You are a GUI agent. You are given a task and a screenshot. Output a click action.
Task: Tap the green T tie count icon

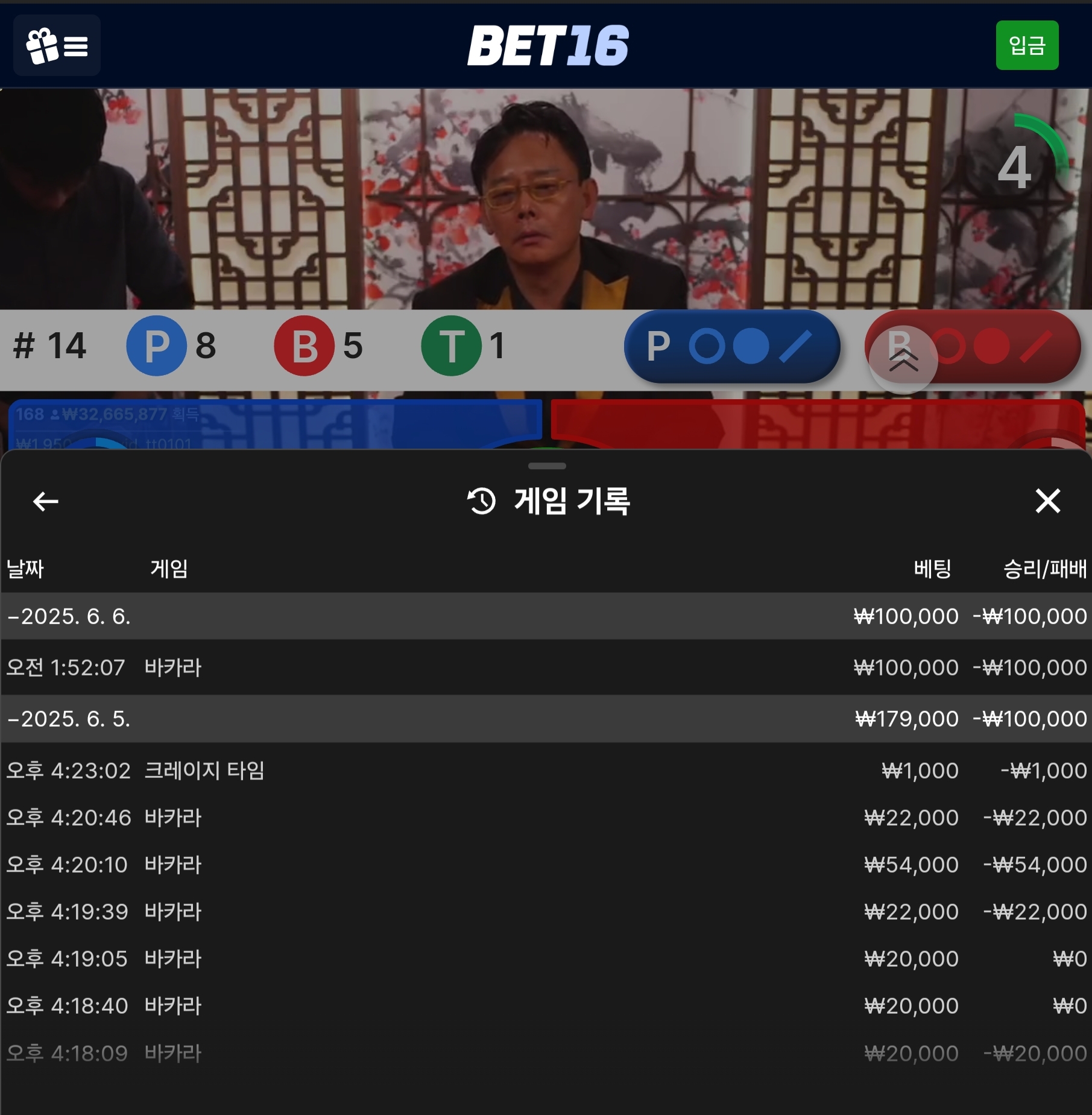click(452, 346)
